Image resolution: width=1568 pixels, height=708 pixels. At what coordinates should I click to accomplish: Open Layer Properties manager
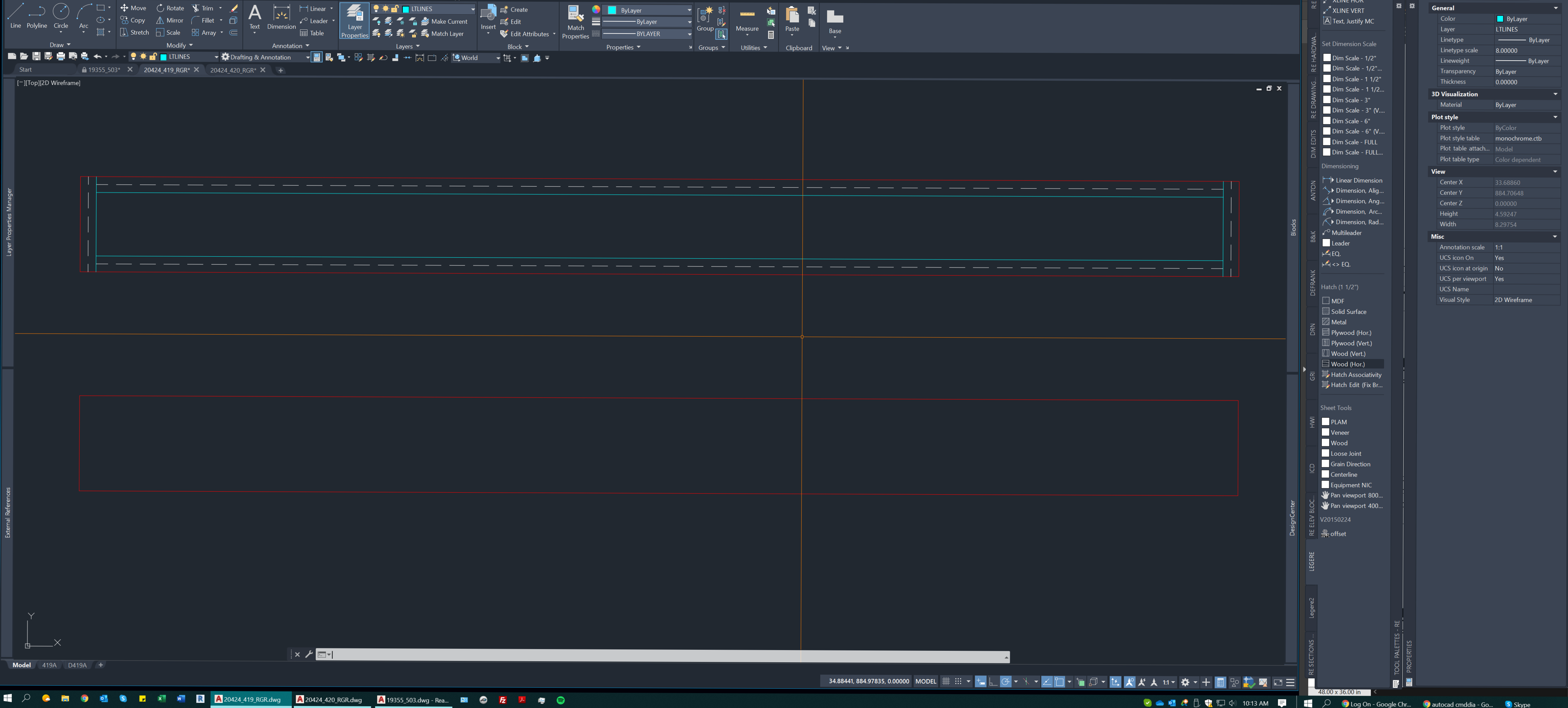tap(354, 21)
